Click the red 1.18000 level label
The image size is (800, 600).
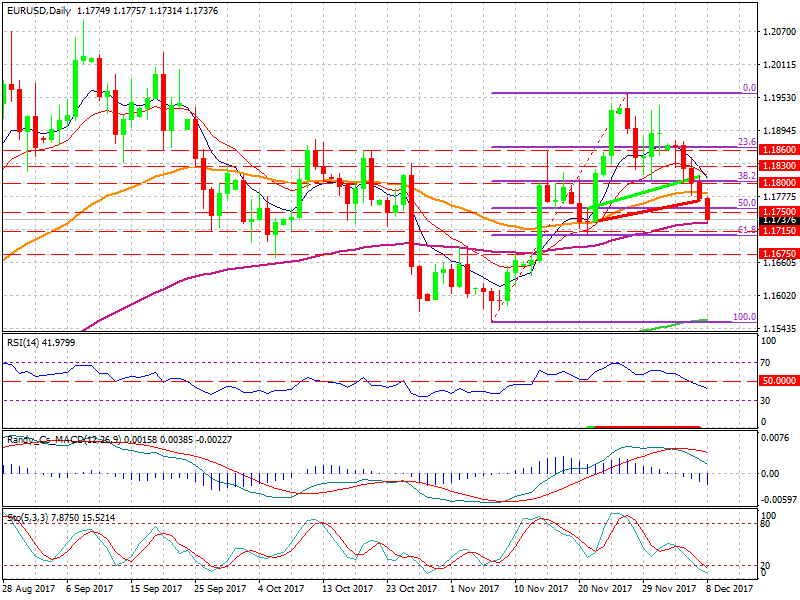pyautogui.click(x=779, y=182)
